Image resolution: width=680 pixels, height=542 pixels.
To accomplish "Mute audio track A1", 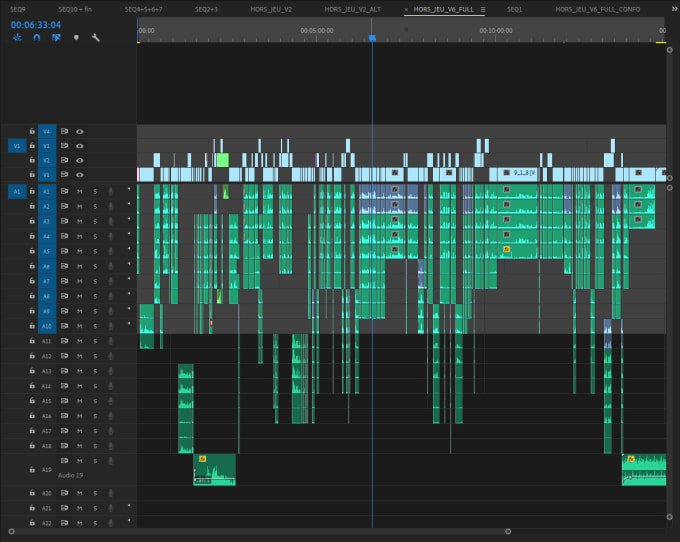I will 80,191.
